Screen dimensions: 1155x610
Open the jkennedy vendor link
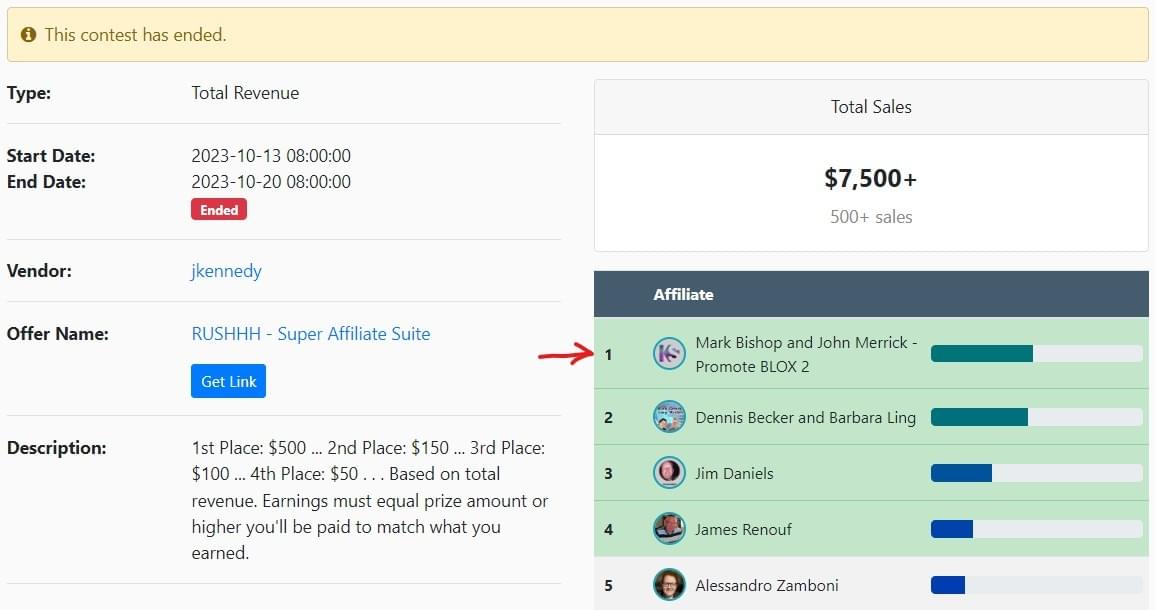click(x=226, y=271)
